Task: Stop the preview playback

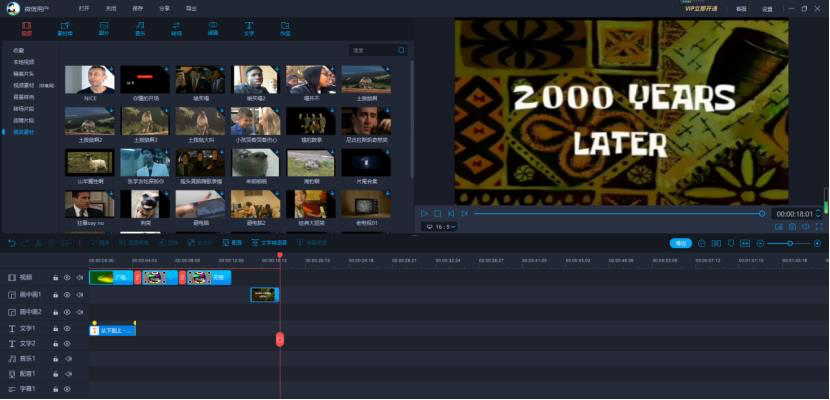Action: coord(438,213)
